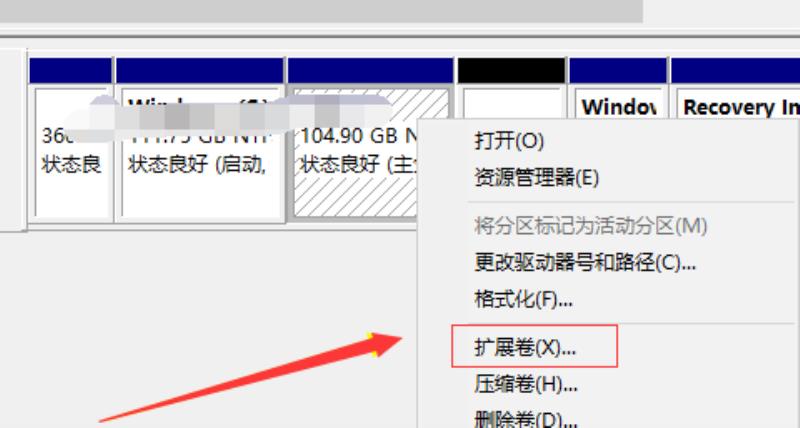Click 更改驱动器号和路径(C)... menu item
The height and width of the screenshot is (428, 800).
click(585, 263)
